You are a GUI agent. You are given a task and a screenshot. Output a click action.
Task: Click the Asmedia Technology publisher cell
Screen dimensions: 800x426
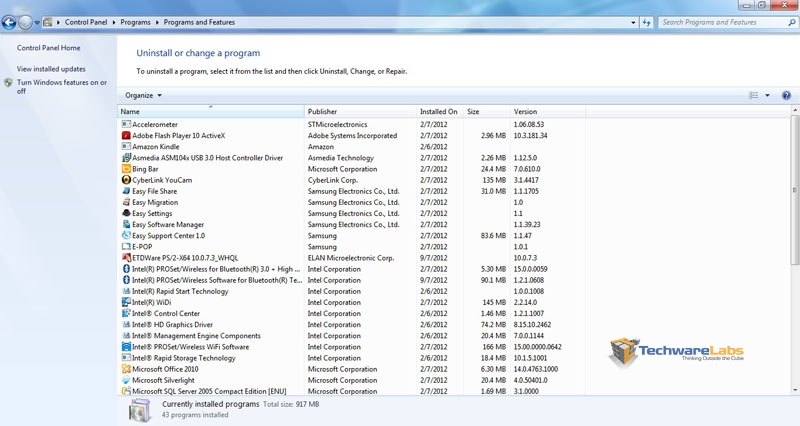(x=340, y=158)
